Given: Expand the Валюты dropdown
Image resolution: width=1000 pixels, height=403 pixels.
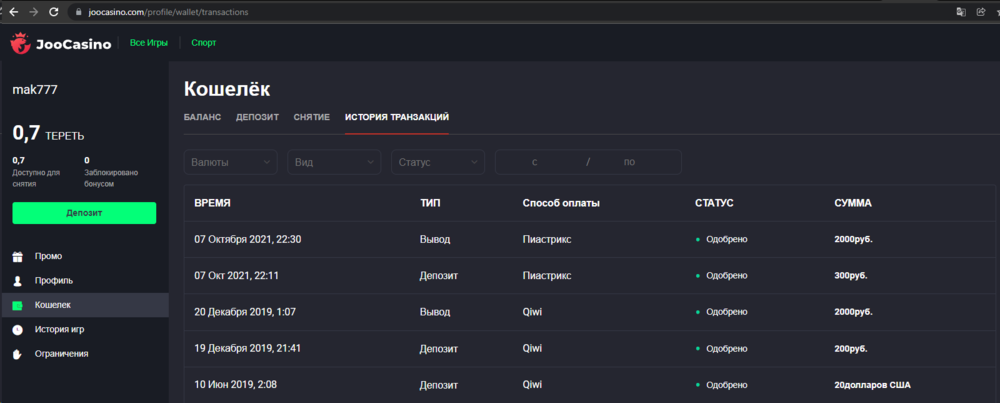Looking at the screenshot, I should 231,162.
